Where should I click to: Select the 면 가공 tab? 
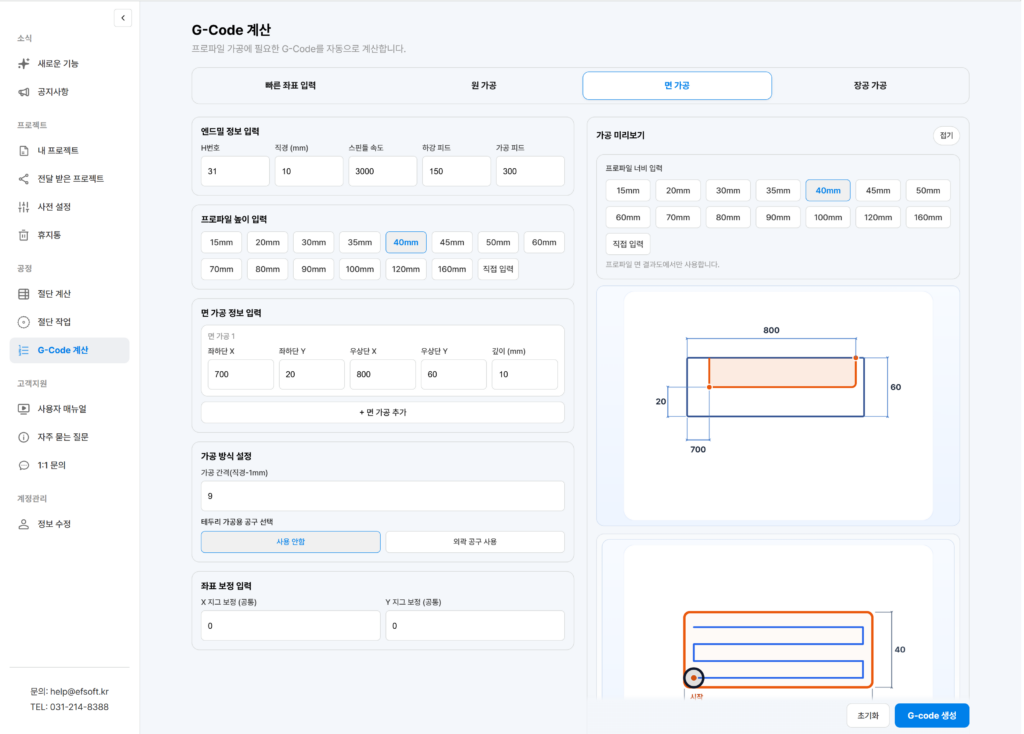click(x=677, y=86)
